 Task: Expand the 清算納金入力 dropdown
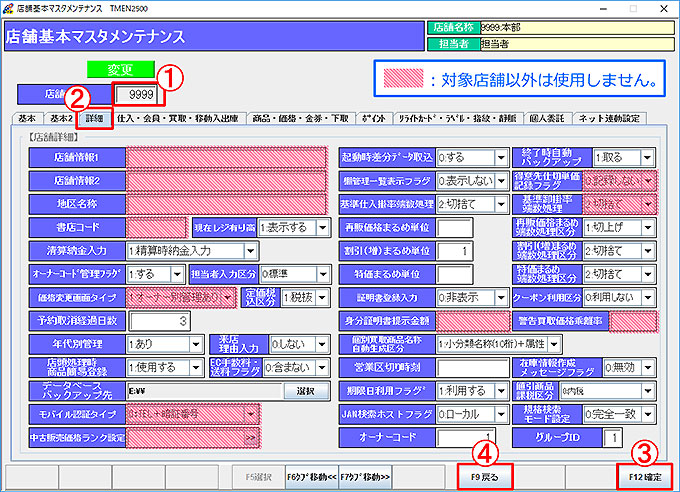(250, 251)
